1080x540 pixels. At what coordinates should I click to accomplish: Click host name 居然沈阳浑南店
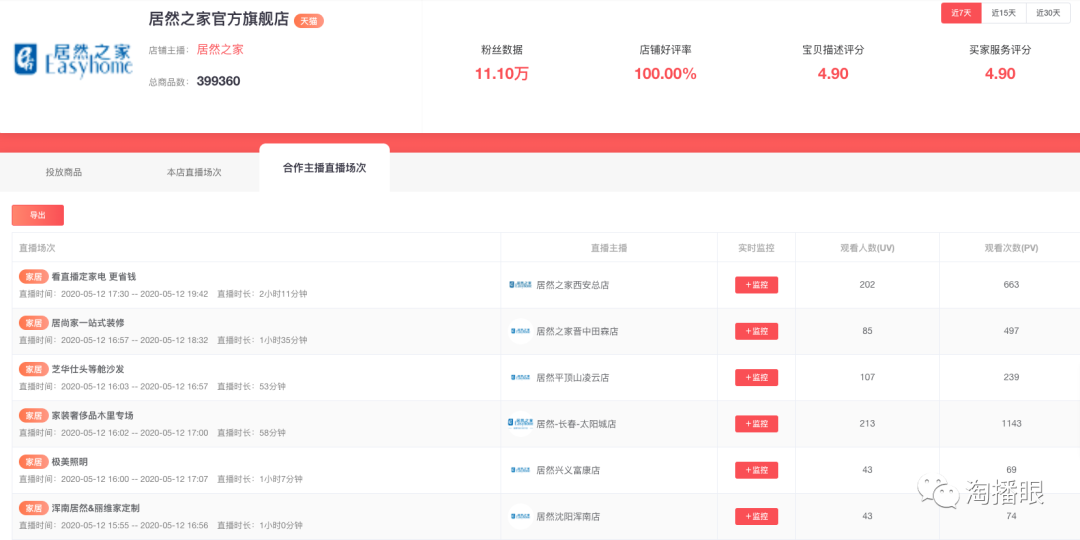pyautogui.click(x=568, y=516)
